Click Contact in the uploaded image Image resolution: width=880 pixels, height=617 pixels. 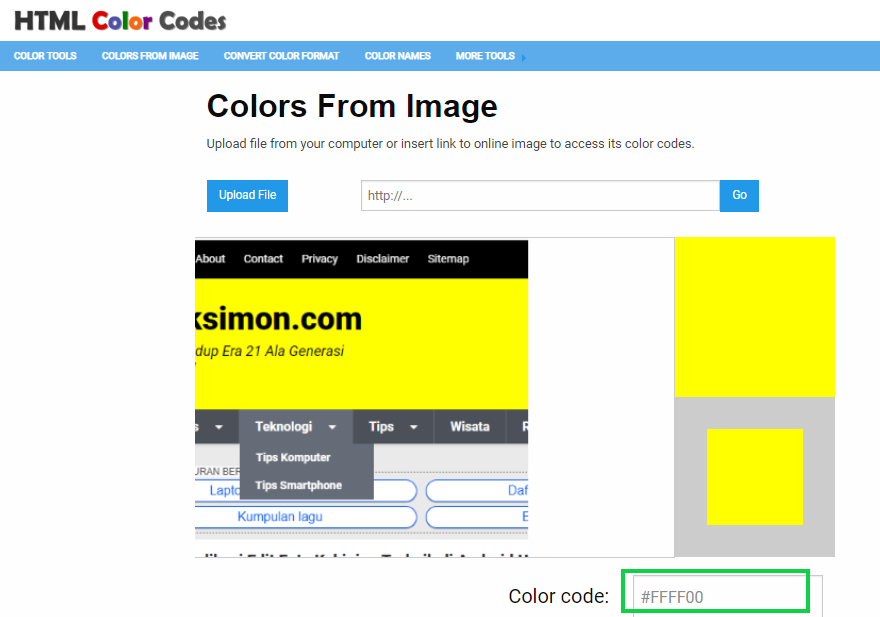263,259
